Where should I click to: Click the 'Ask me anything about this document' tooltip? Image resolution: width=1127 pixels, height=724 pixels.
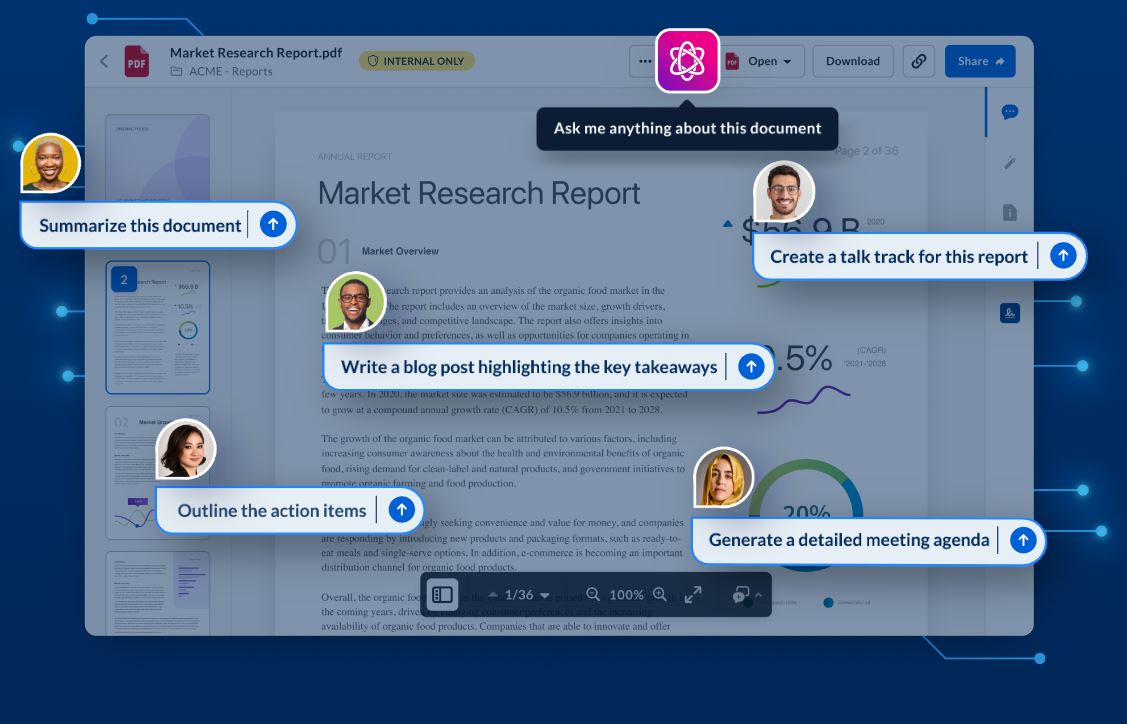click(687, 129)
